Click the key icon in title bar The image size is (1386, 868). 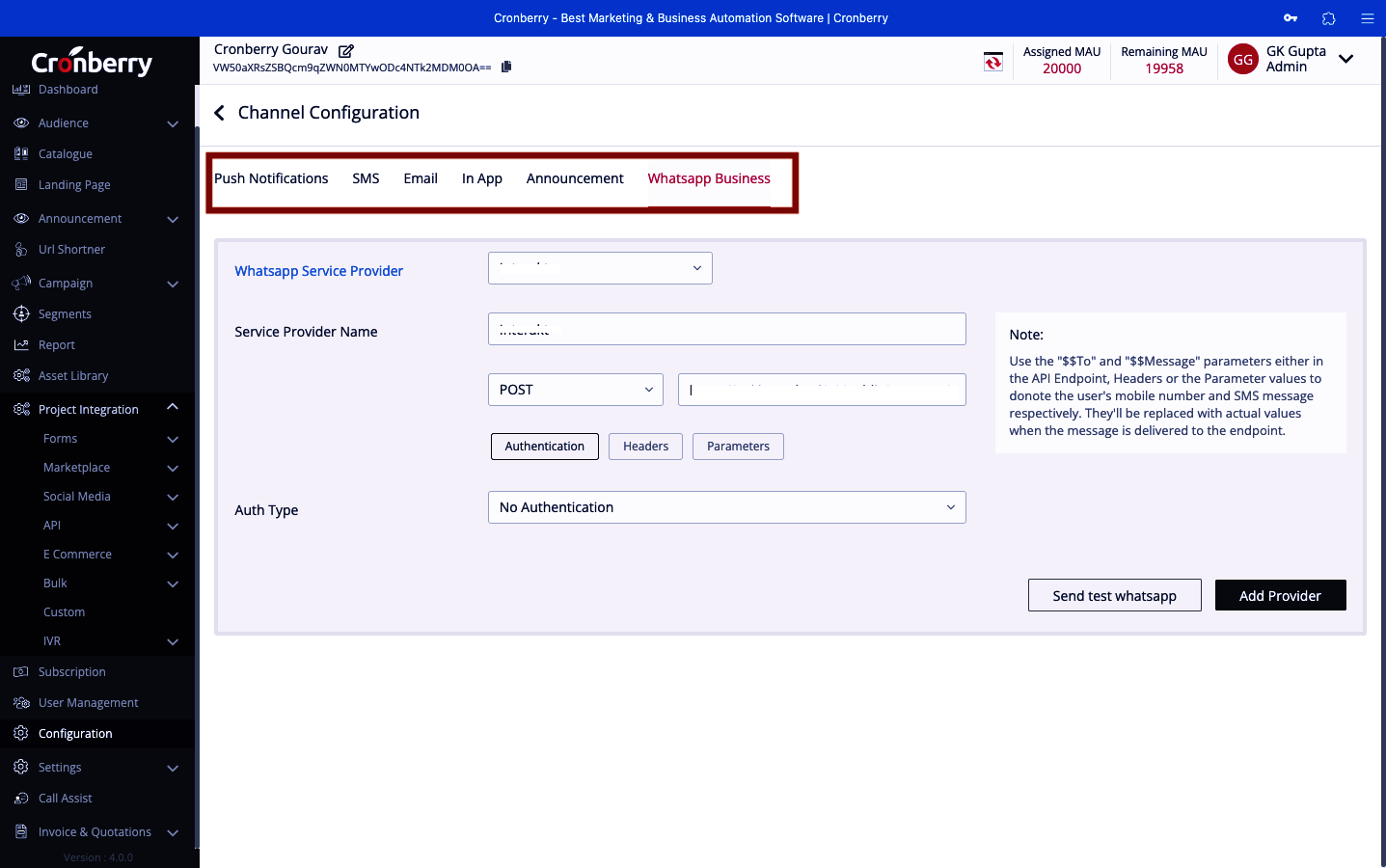coord(1291,18)
